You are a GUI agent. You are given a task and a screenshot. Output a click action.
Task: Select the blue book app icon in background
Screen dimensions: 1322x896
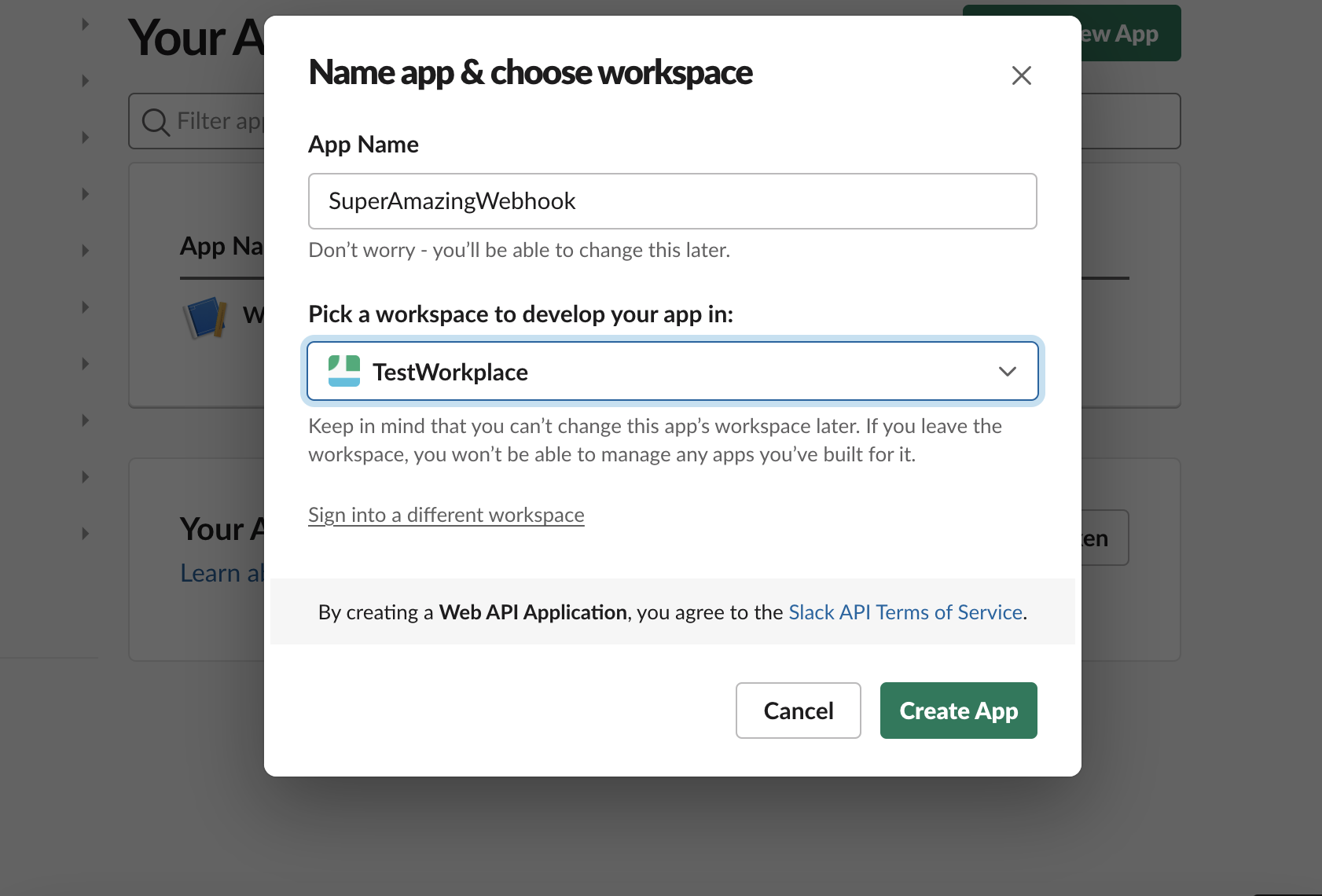coord(206,318)
